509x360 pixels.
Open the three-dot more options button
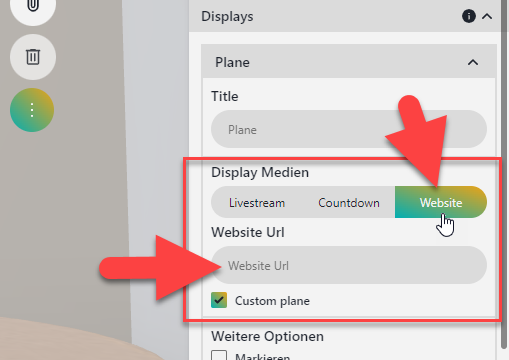point(32,110)
